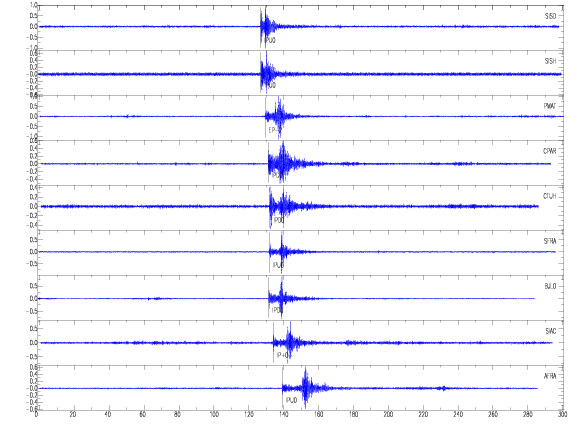Click the AFRA station label
580x440 pixels.
(x=550, y=376)
